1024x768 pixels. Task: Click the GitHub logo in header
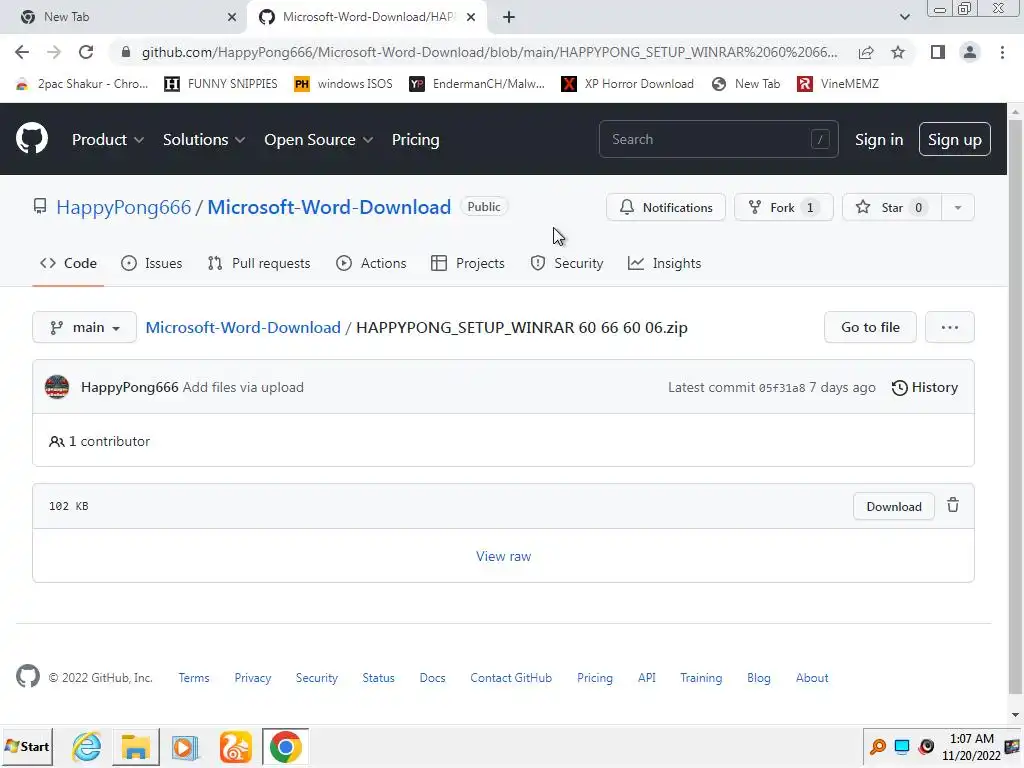point(32,138)
